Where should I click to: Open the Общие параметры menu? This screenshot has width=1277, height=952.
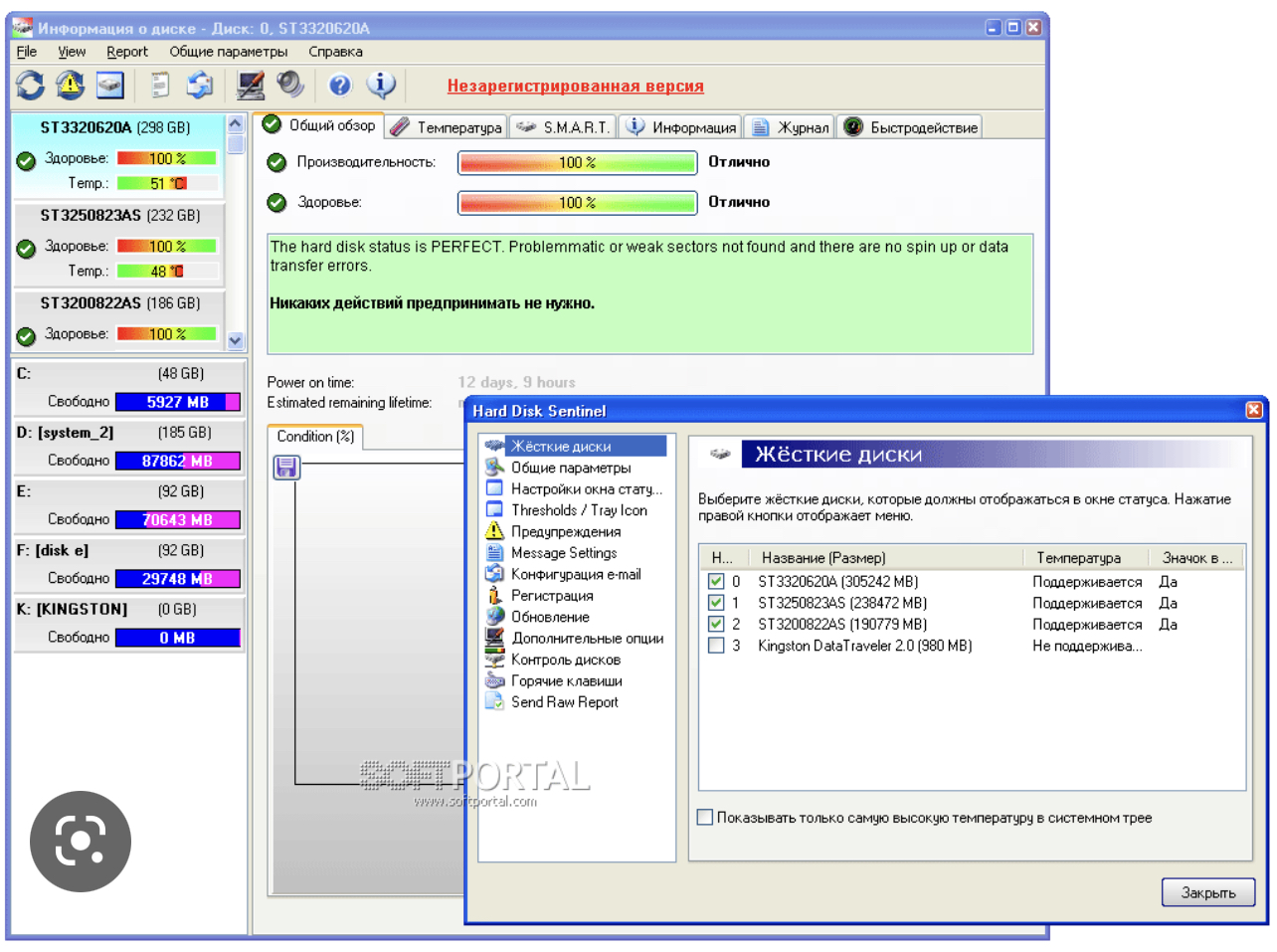coord(229,52)
